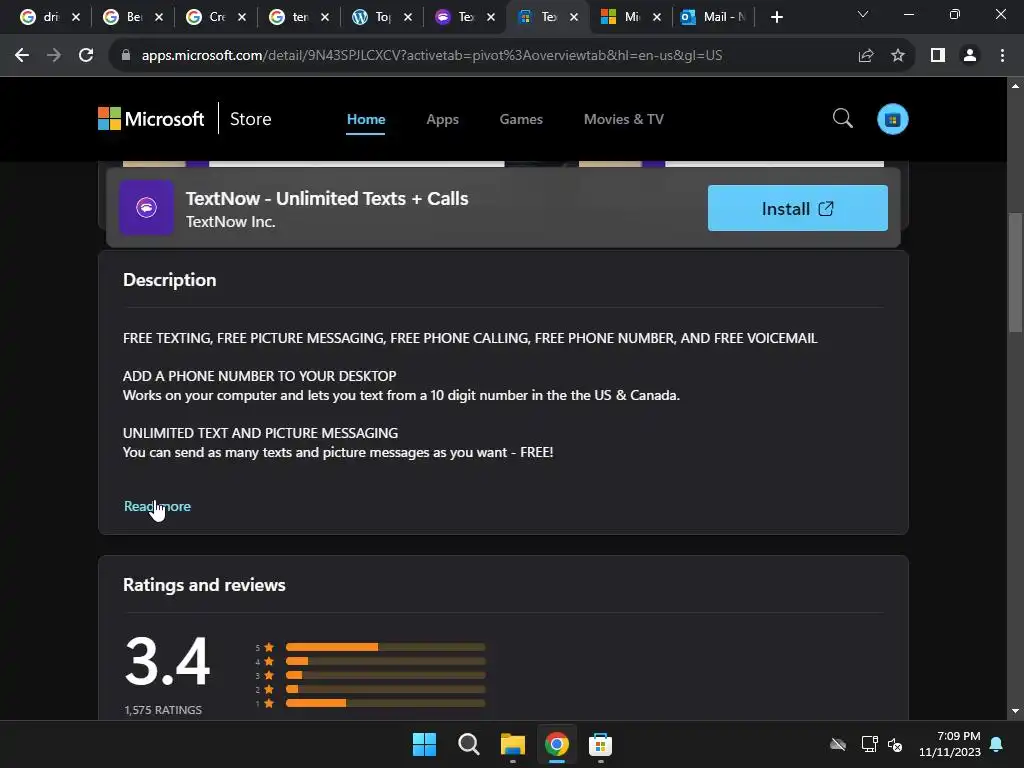Click the muted volume tray icon
Viewport: 1024px width, 768px height.
coord(895,744)
